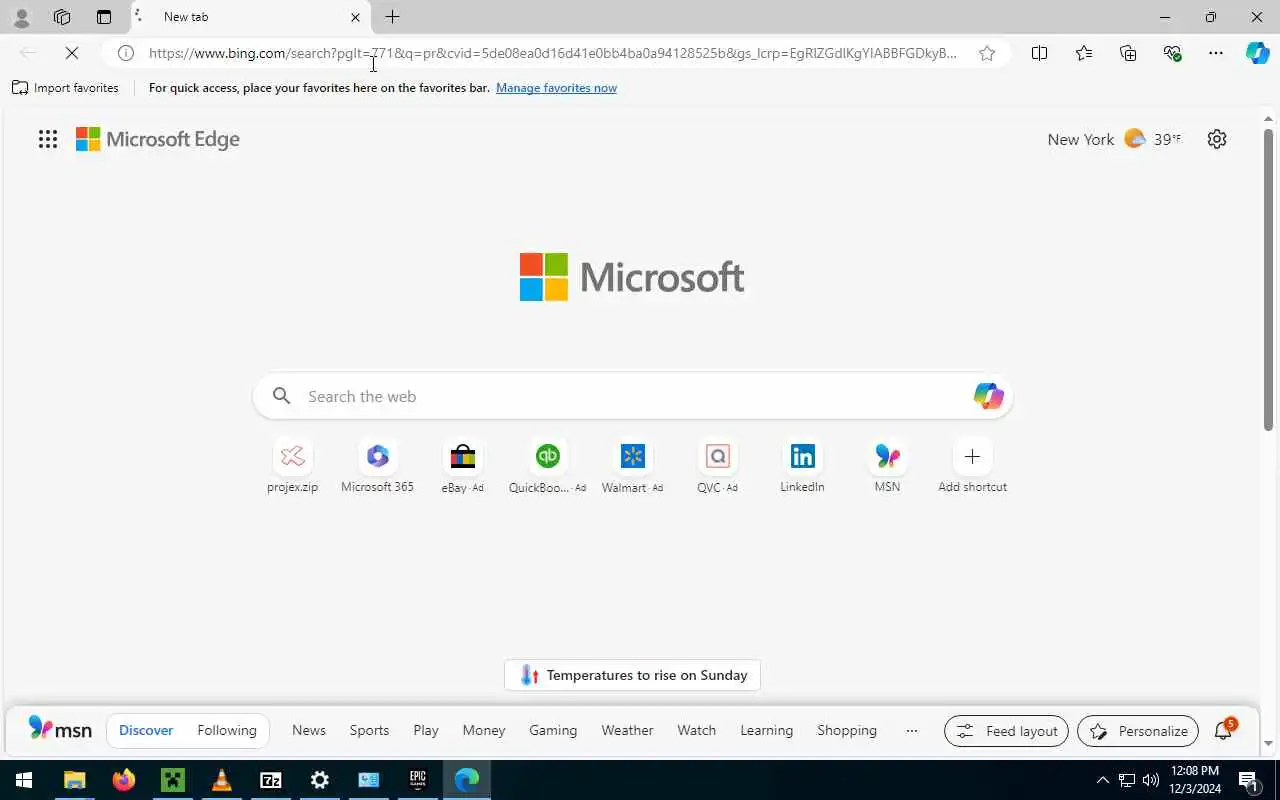This screenshot has height=800, width=1280.
Task: Stop loading the page
Action: [72, 53]
